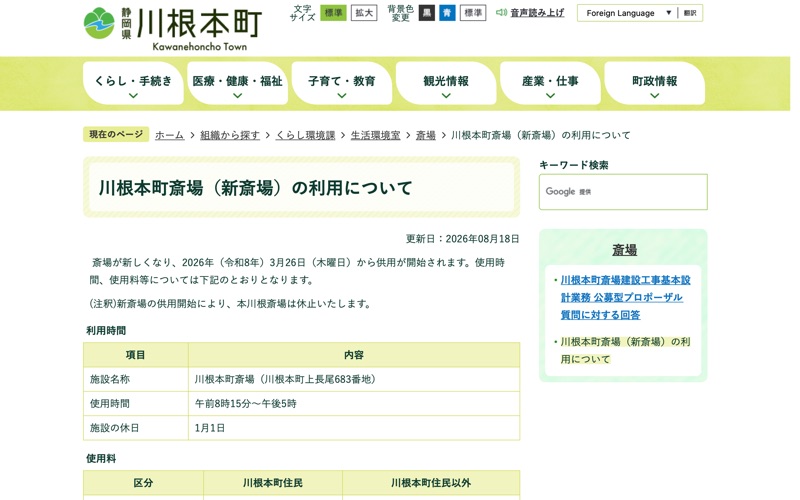Screen dimensions: 800x500
Task: Expand the 産業・仕事 menu
Action: pos(550,84)
